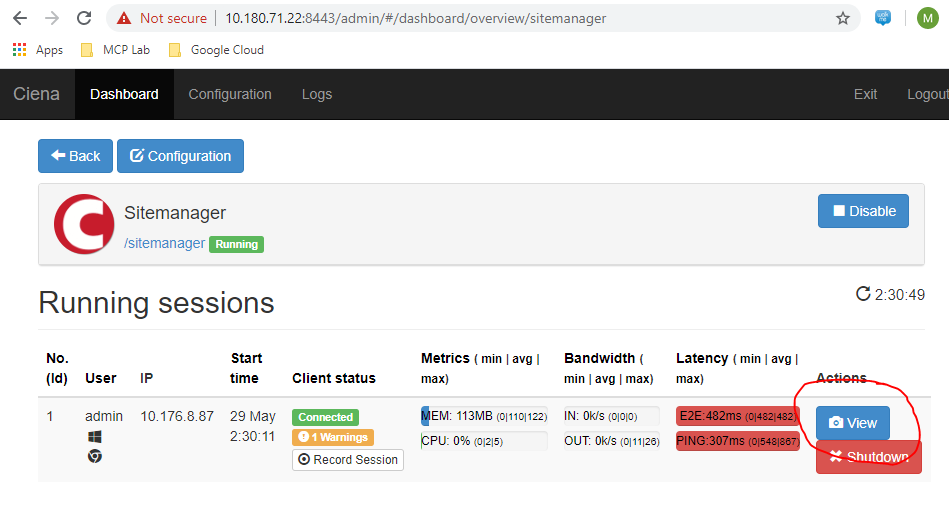Click the Sitemanager title text
This screenshot has width=949, height=505.
coord(175,213)
